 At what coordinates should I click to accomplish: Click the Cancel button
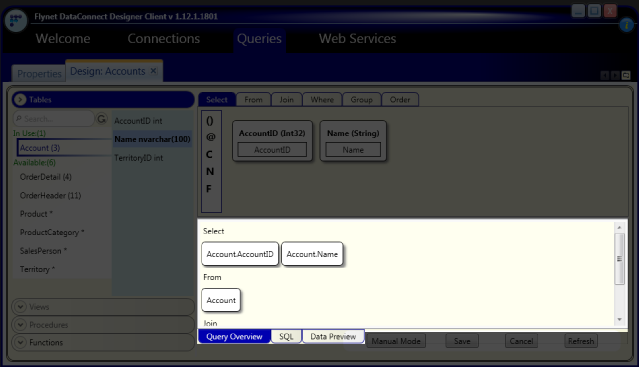coord(521,341)
